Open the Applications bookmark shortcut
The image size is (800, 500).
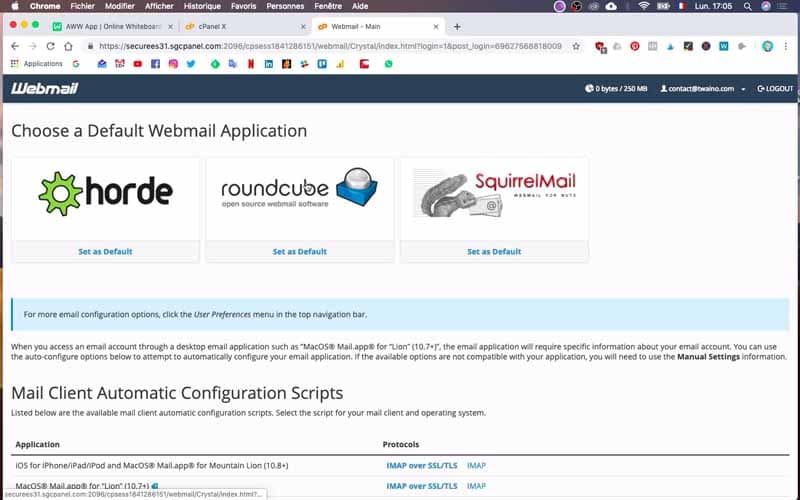(x=36, y=64)
